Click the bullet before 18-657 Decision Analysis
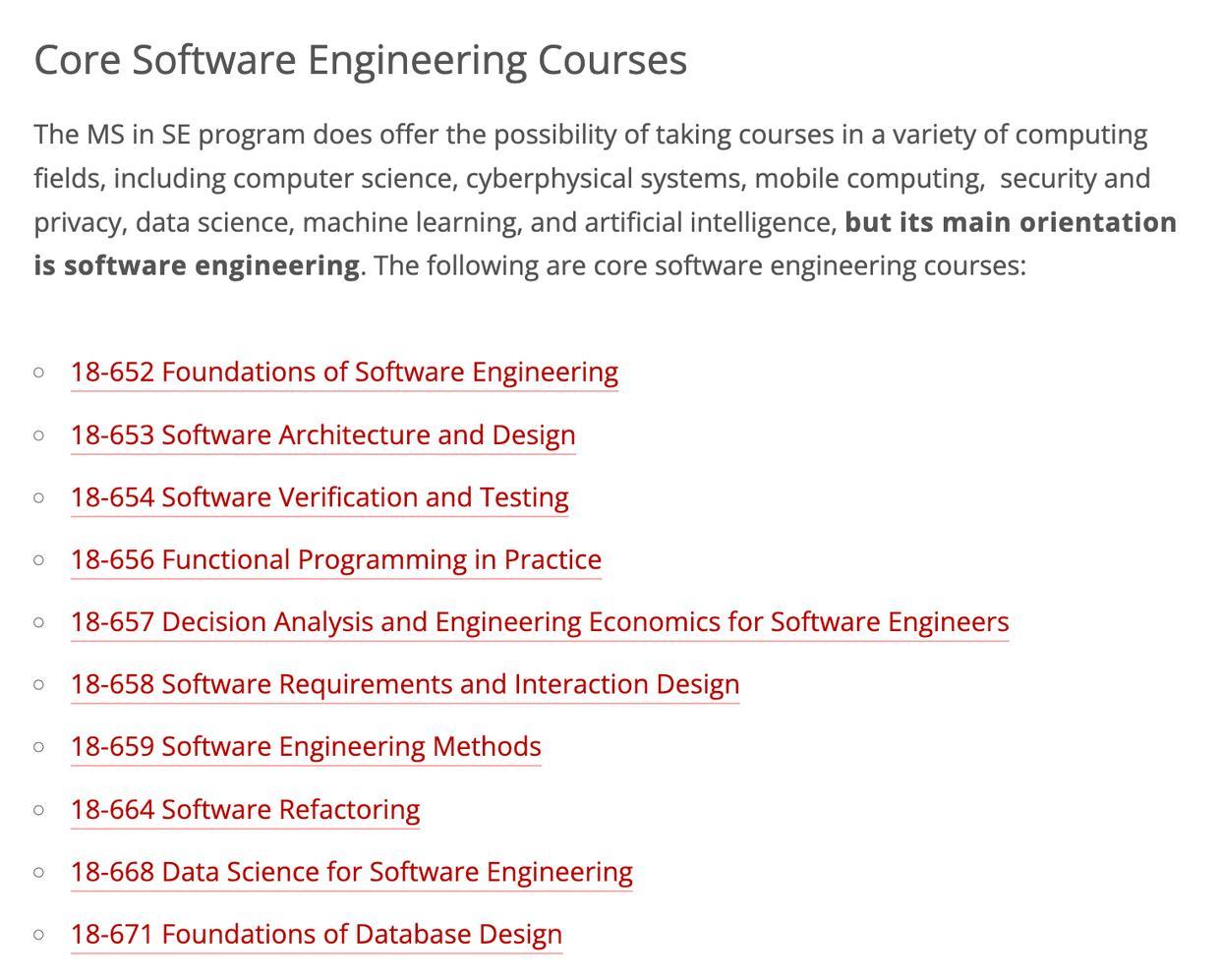 point(38,622)
